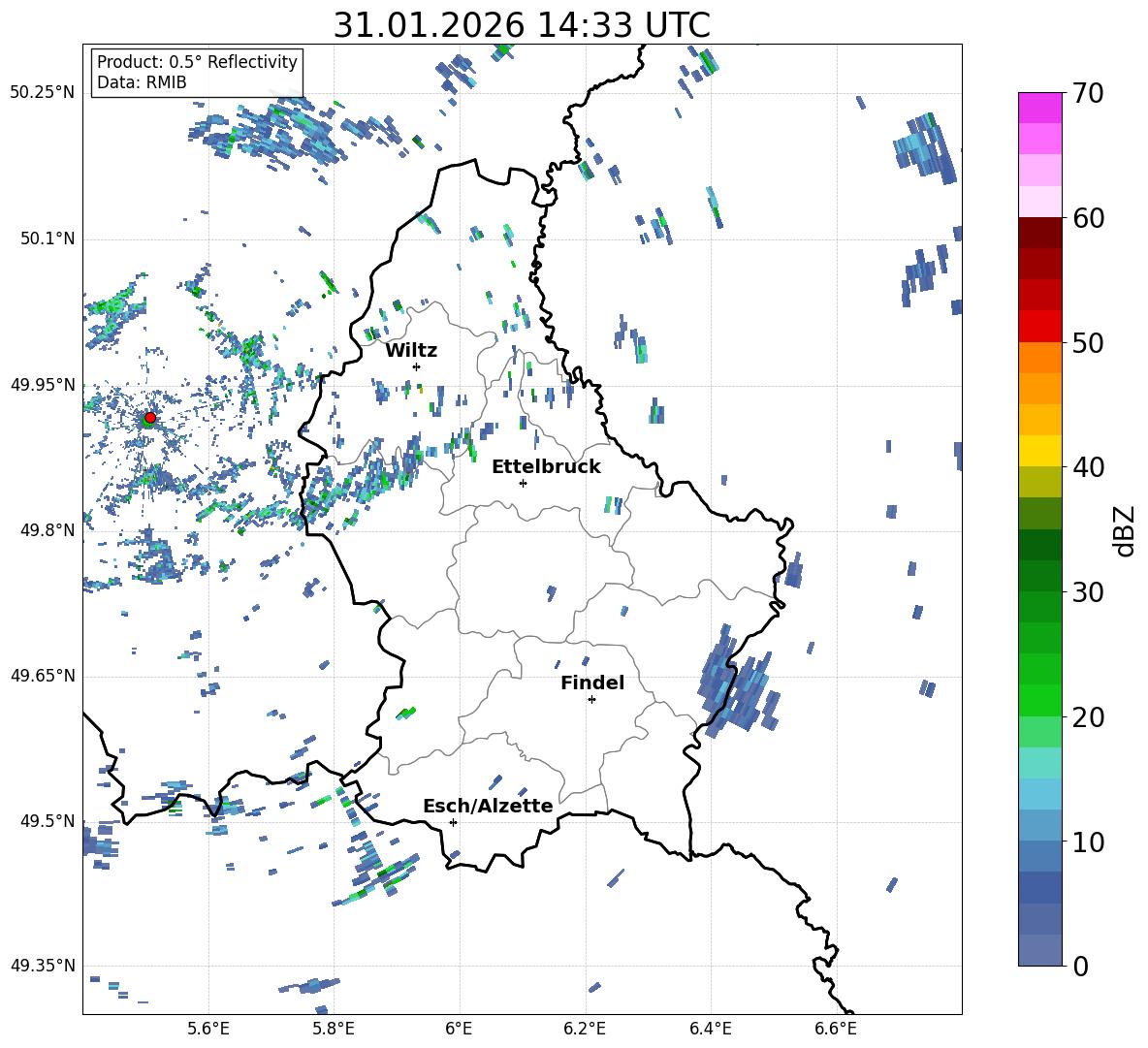Select the Esch/Alzette city label

488,806
